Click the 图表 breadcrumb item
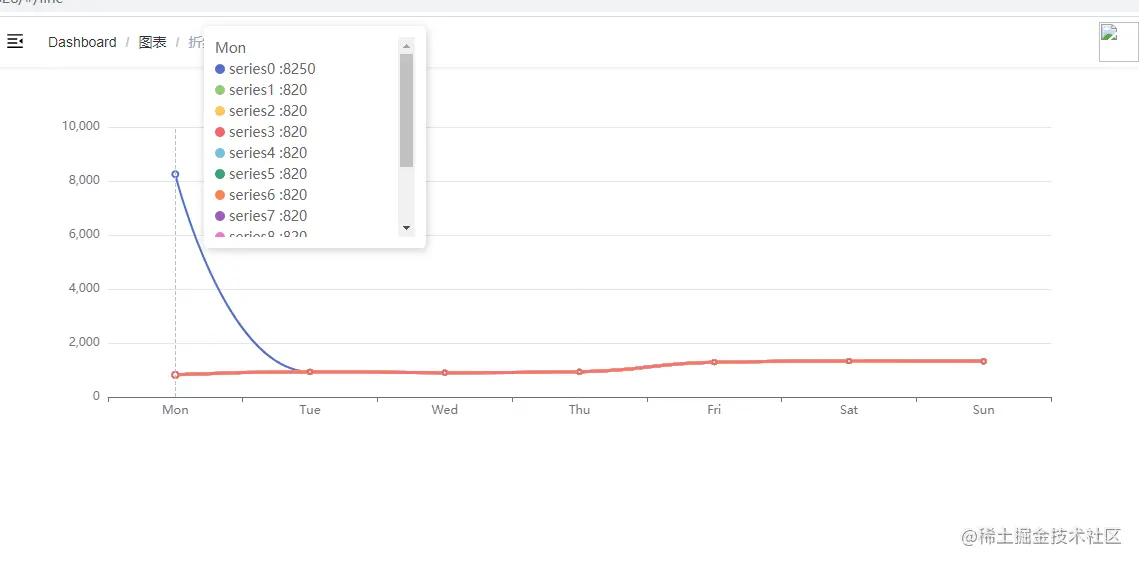This screenshot has width=1139, height=564. coord(152,42)
